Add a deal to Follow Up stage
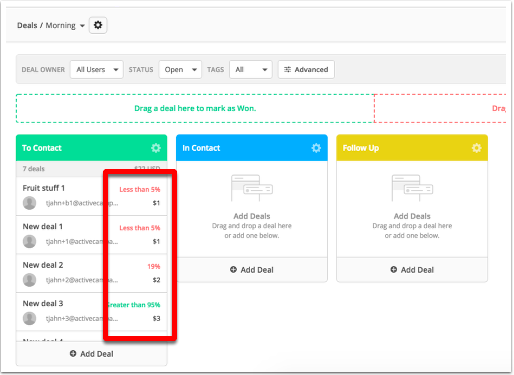The height and width of the screenshot is (375, 514). tap(412, 270)
